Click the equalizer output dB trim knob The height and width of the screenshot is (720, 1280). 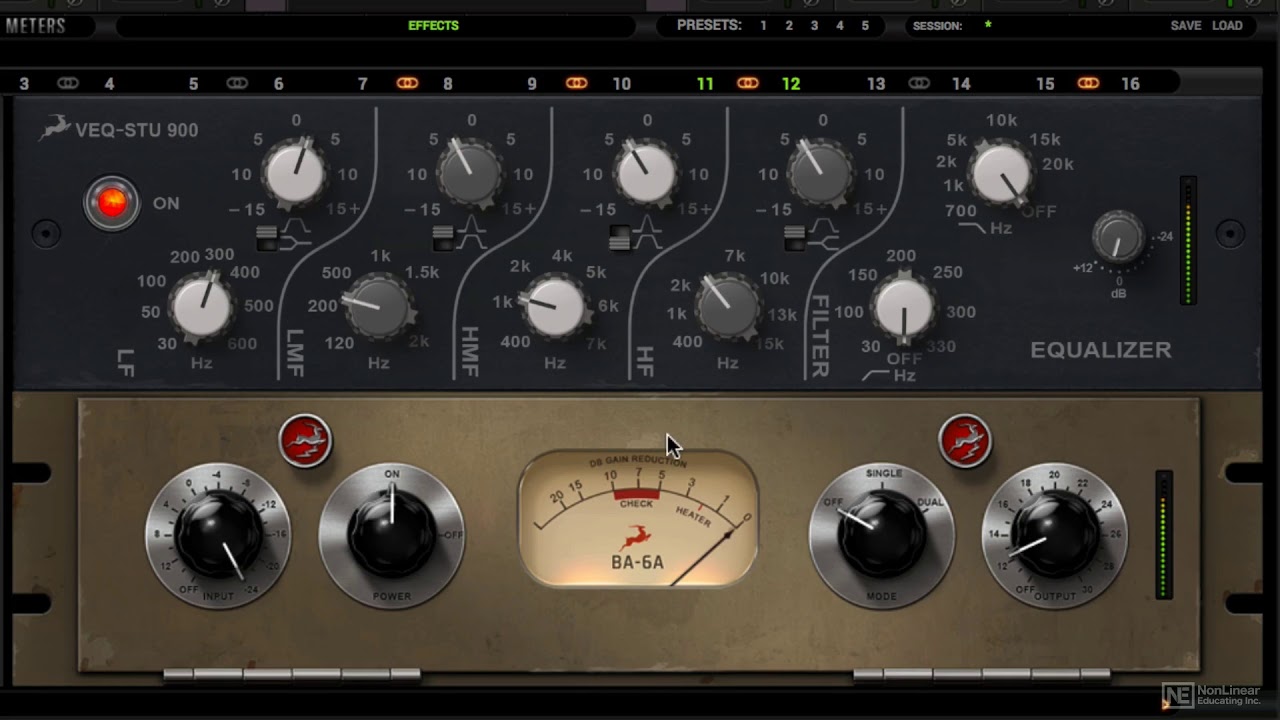coord(1118,238)
